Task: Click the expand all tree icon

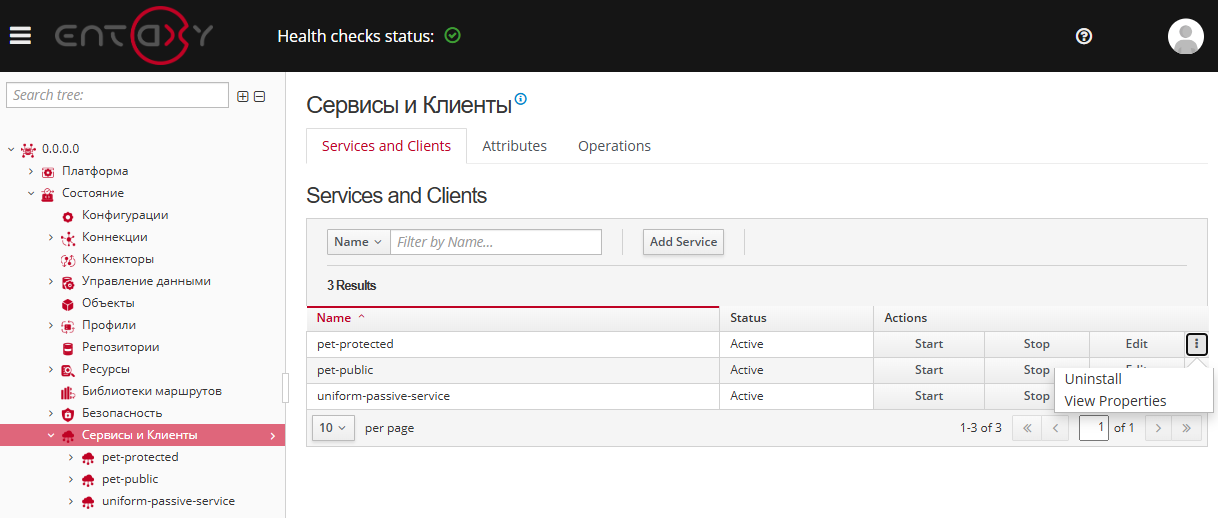Action: click(x=242, y=96)
